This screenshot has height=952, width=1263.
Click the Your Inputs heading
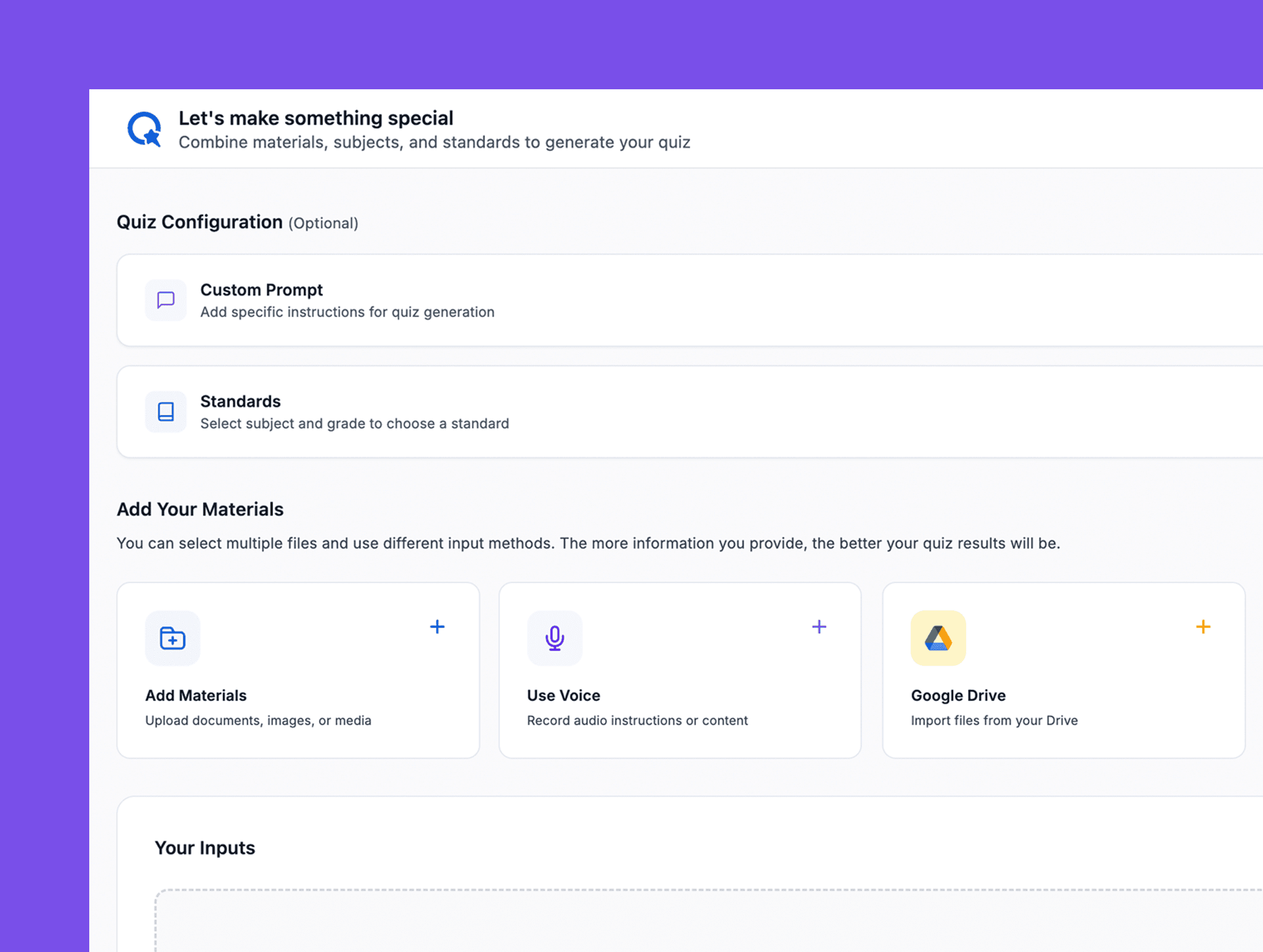205,848
